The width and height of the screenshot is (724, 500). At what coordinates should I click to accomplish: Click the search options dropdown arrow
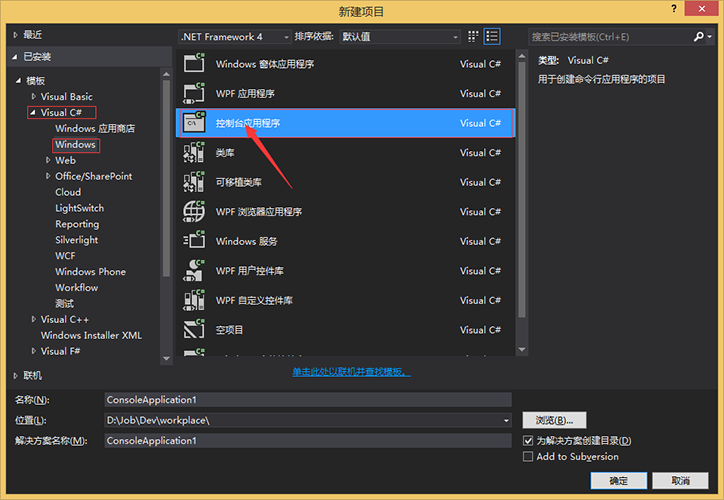pos(709,36)
